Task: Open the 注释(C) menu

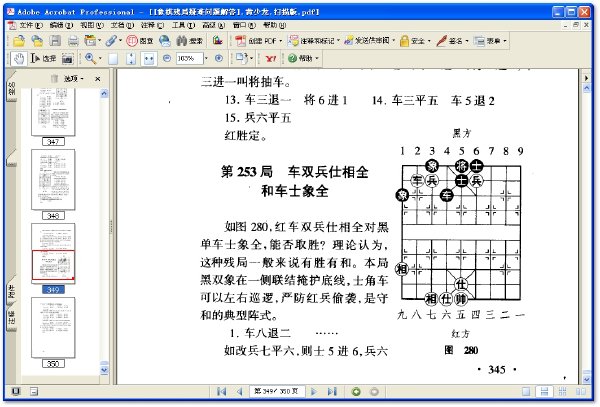Action: (x=152, y=25)
